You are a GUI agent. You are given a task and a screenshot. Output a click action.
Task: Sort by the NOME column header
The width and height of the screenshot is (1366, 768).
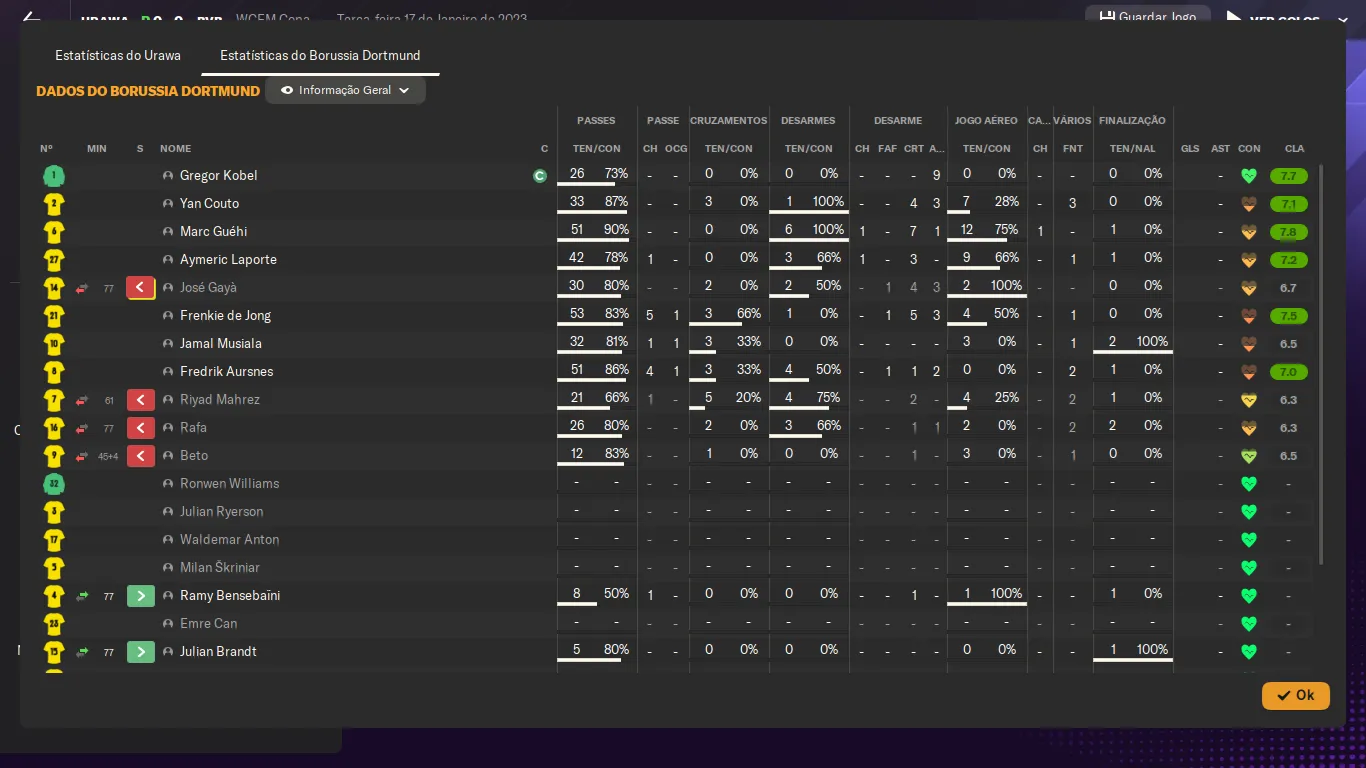pos(175,149)
